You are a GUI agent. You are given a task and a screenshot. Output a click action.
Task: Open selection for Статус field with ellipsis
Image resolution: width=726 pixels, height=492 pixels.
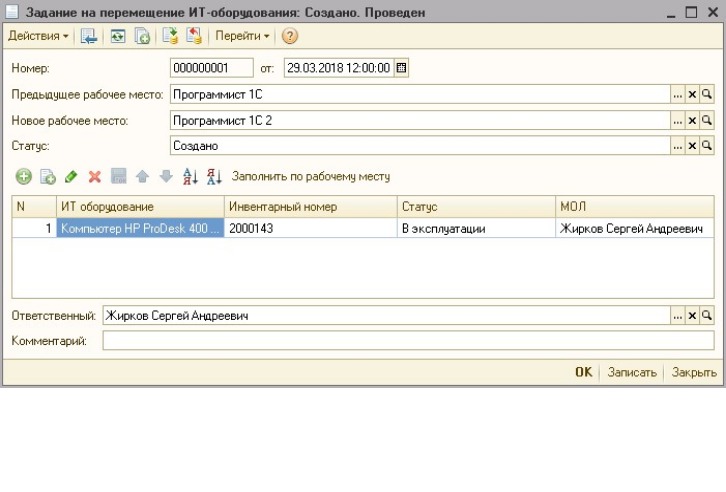[678, 146]
